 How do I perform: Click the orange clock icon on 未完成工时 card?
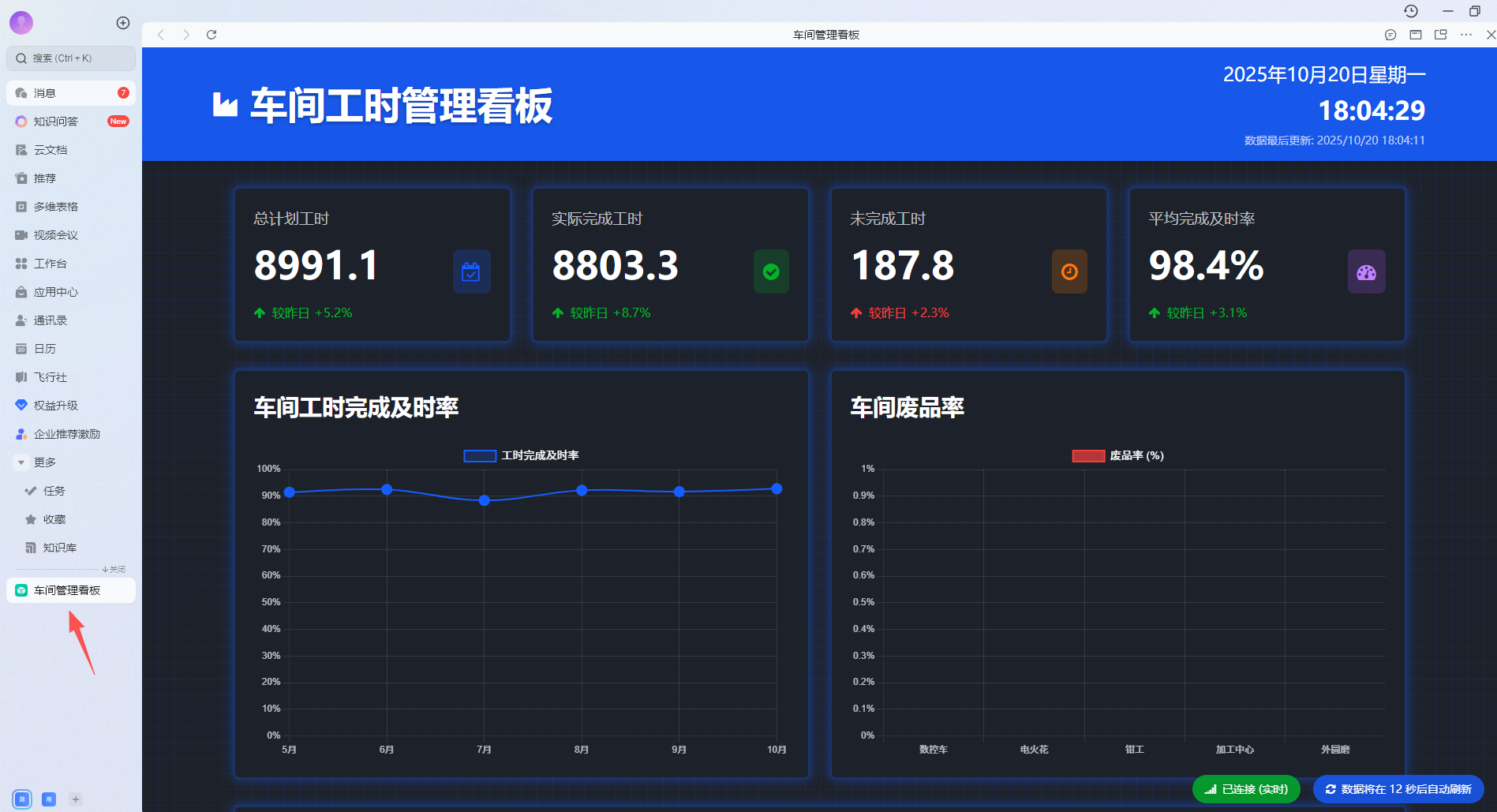1069,271
